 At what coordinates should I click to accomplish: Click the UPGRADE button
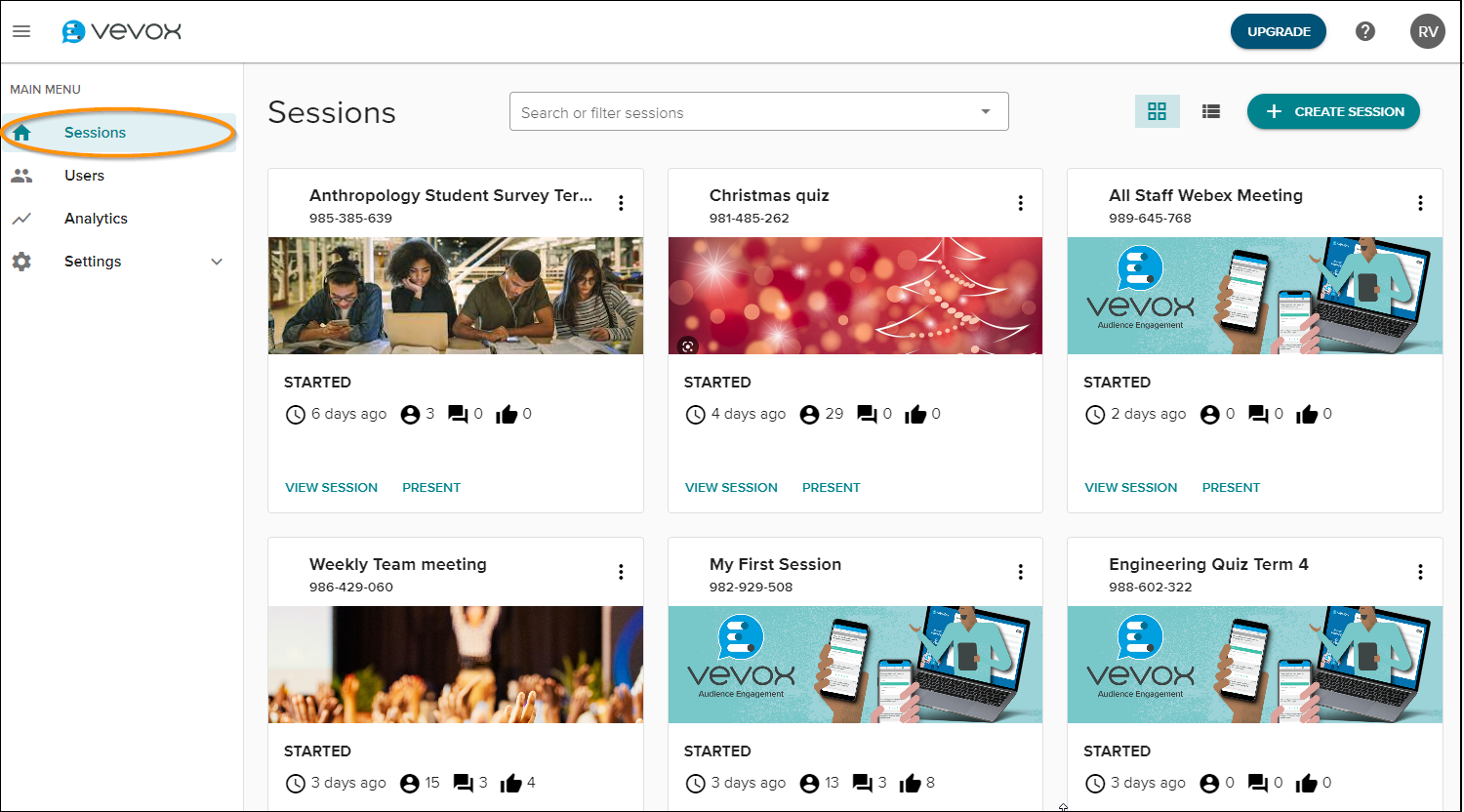tap(1279, 31)
